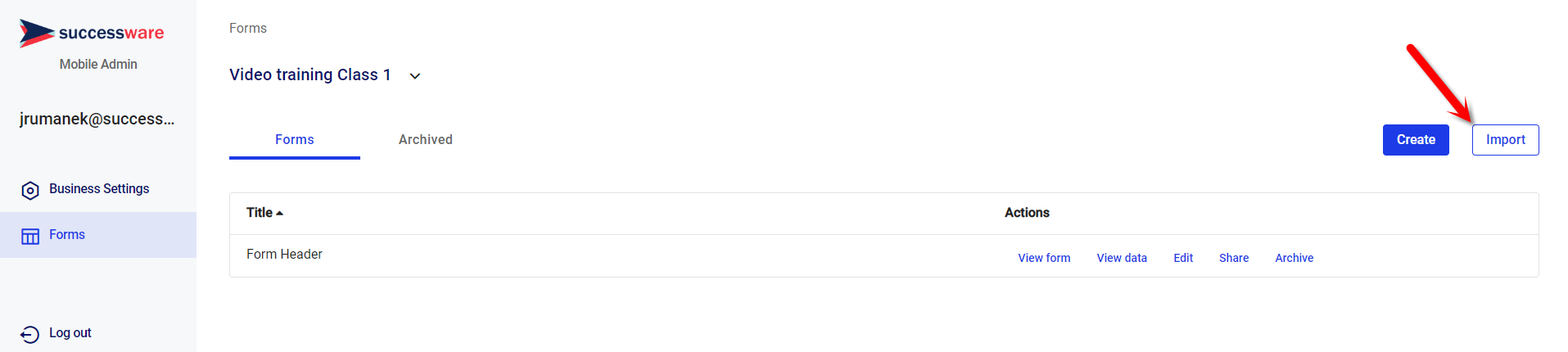1568x352 pixels.
Task: Open View form link for Form Header
Action: coord(1044,258)
